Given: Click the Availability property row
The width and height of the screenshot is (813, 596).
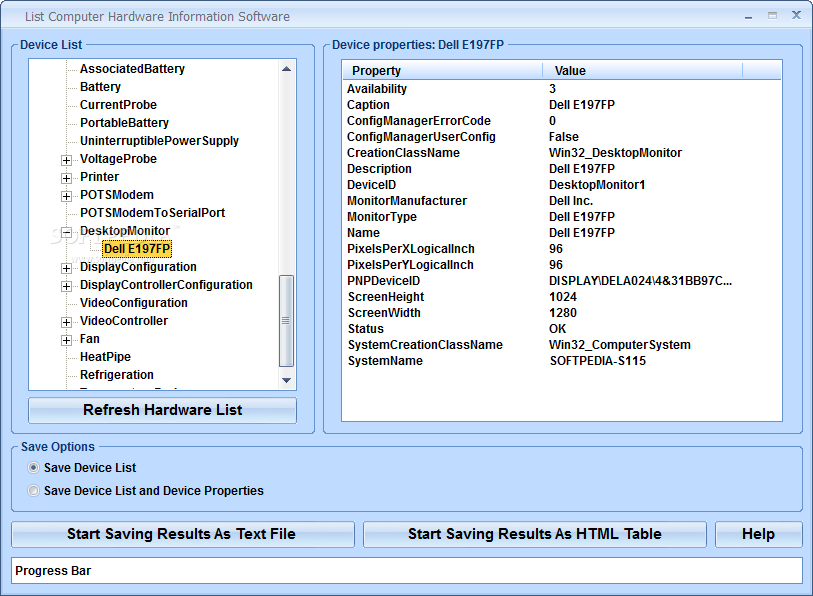Looking at the screenshot, I should point(562,89).
